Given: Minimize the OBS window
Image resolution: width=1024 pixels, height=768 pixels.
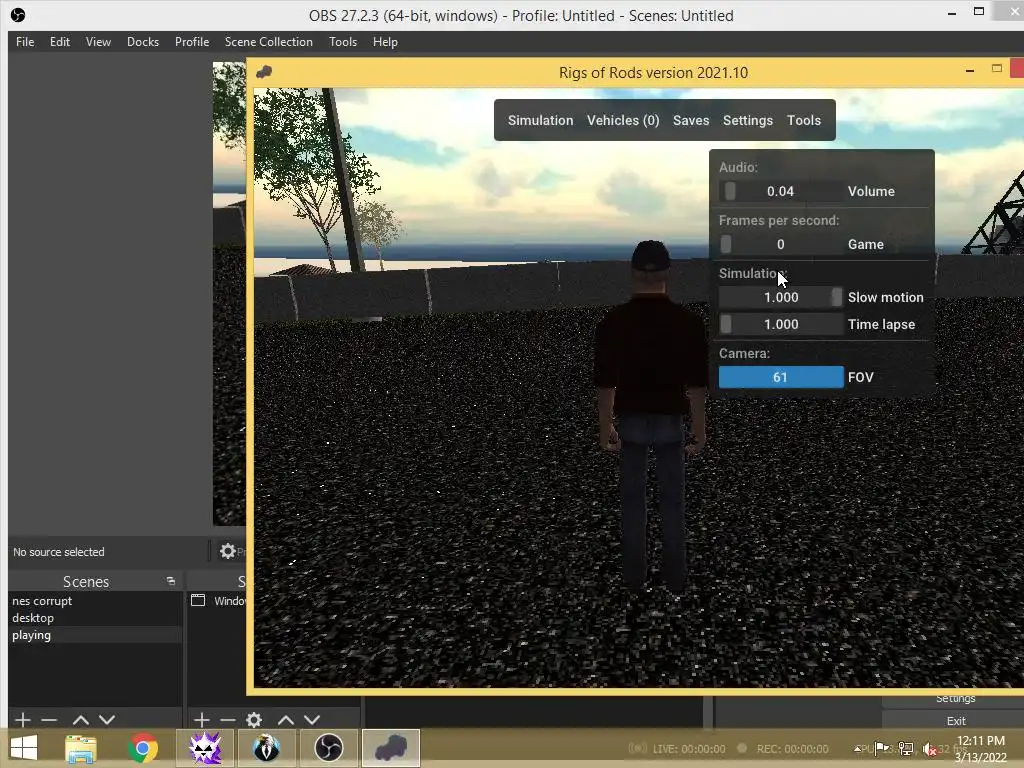Looking at the screenshot, I should click(x=952, y=13).
